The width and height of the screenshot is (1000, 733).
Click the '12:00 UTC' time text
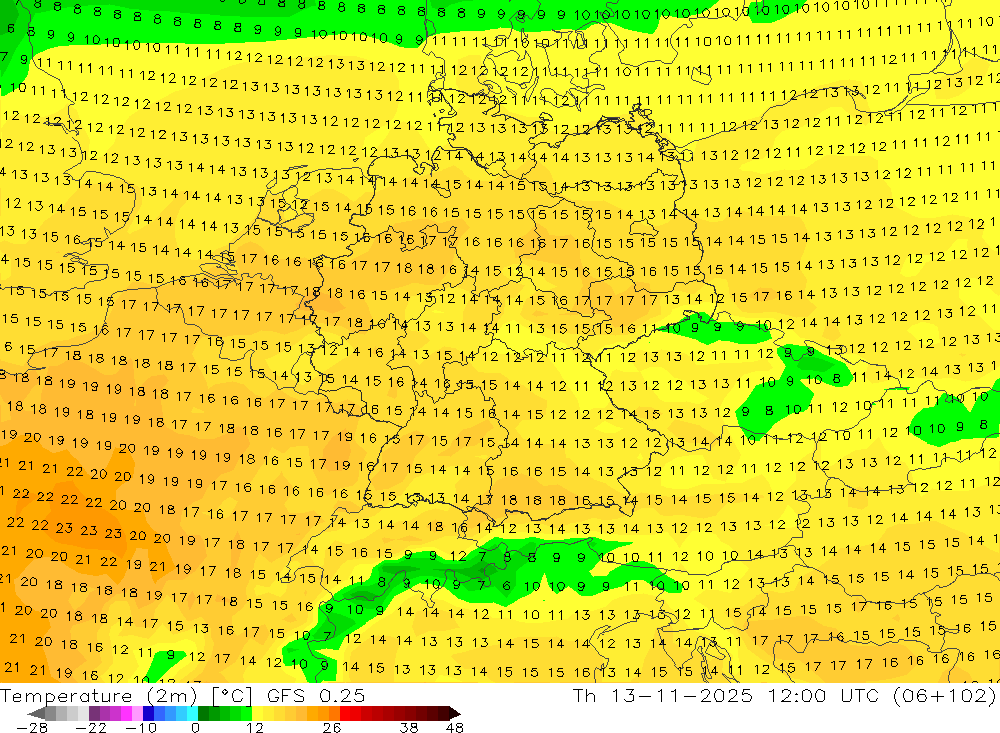[823, 696]
